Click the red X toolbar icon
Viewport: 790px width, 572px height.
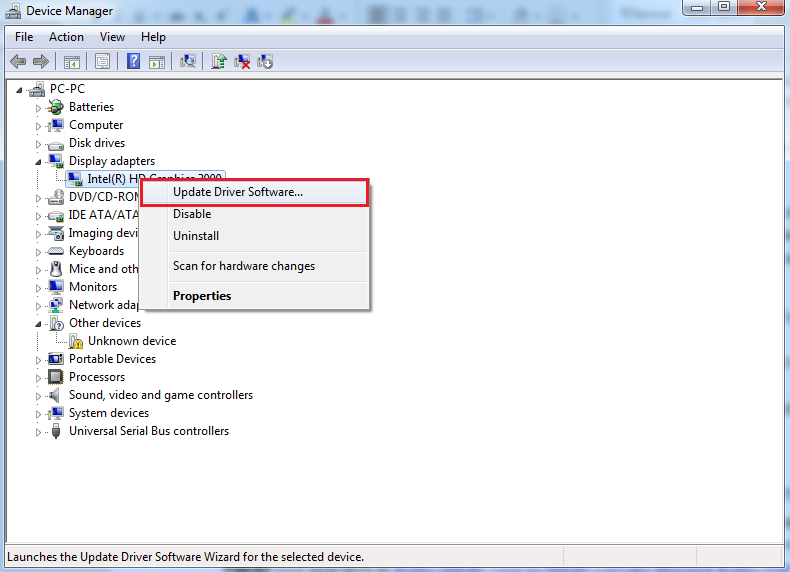pos(242,62)
